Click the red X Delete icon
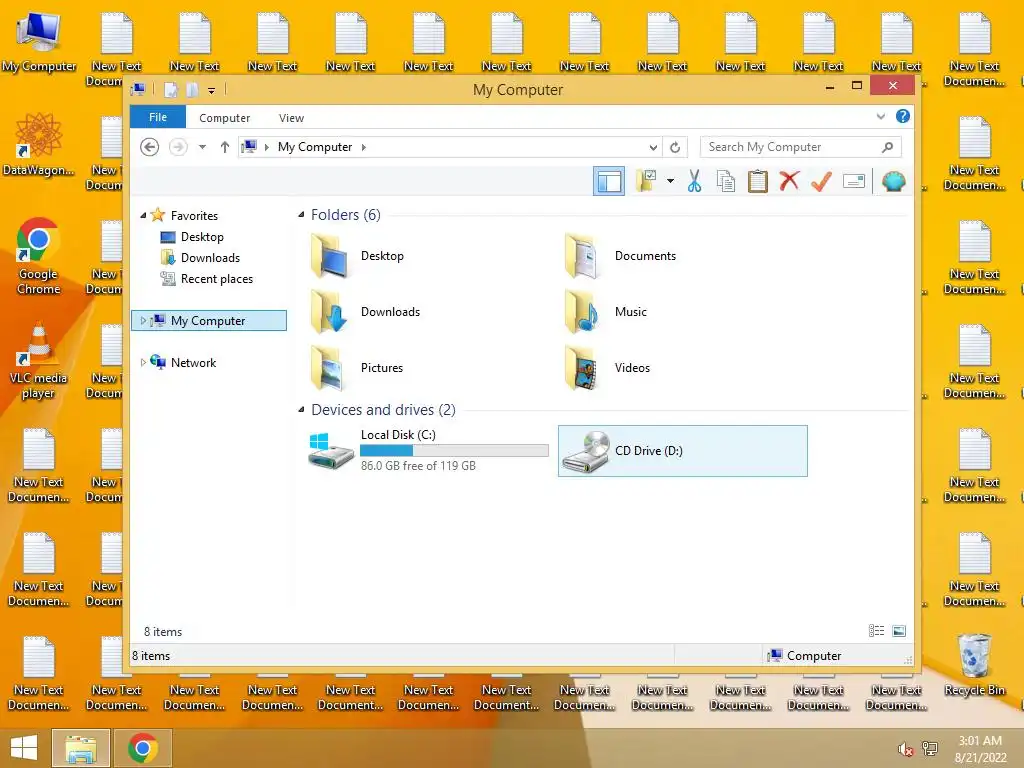 pos(790,181)
